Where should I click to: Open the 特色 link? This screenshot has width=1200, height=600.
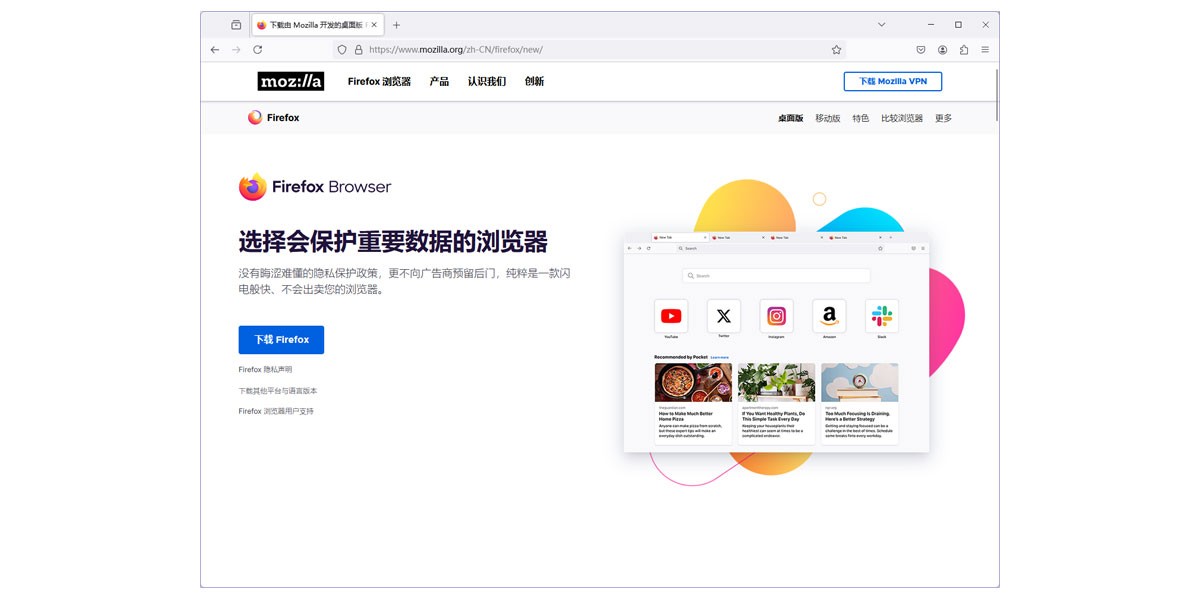[x=861, y=118]
